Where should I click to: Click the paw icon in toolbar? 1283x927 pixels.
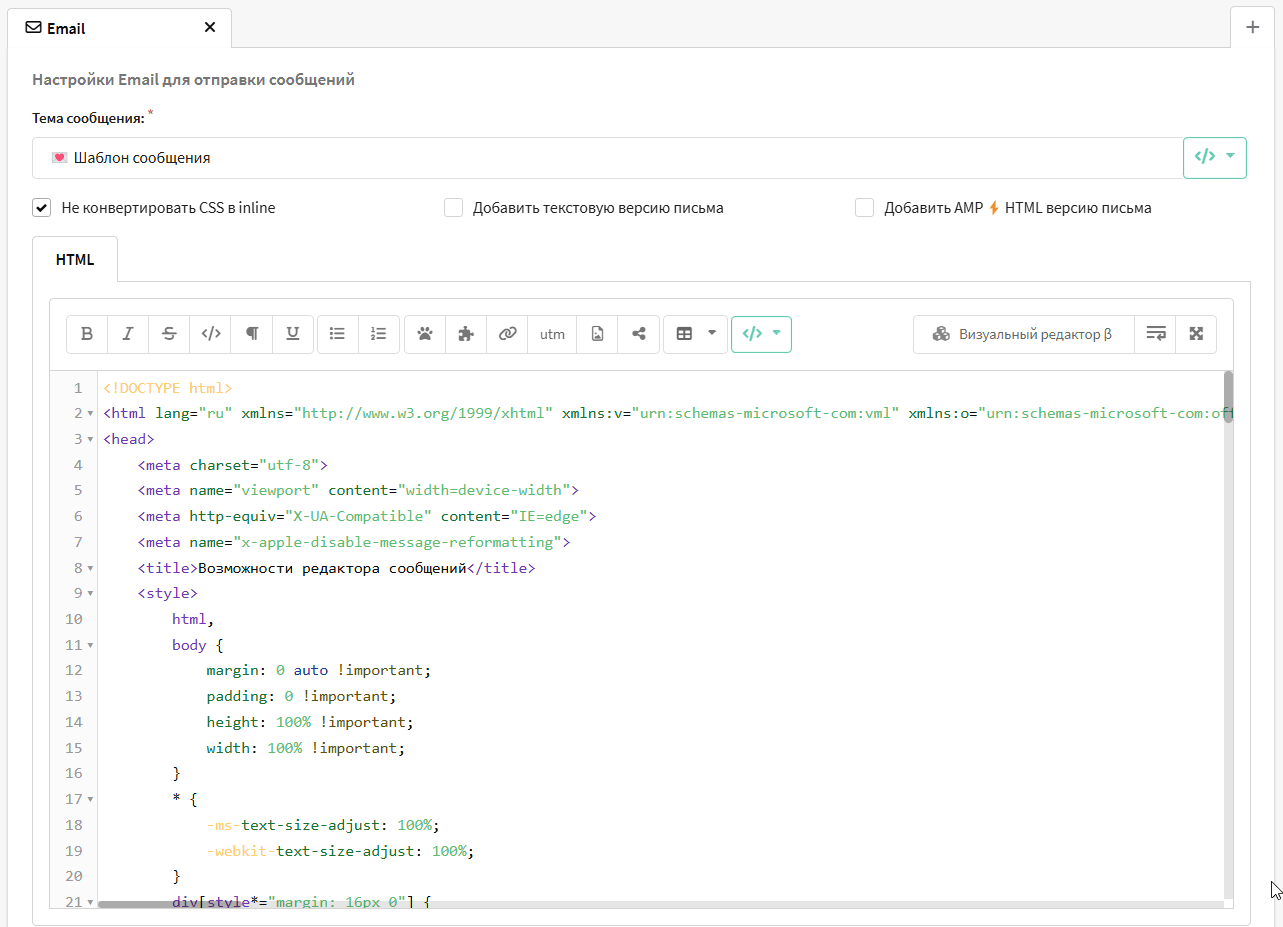(425, 334)
